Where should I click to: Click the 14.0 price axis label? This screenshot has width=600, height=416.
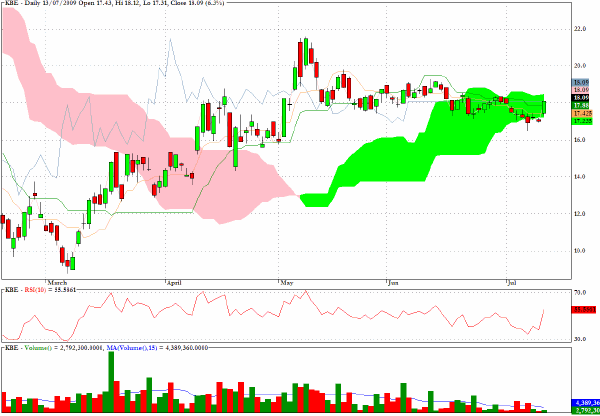point(579,176)
